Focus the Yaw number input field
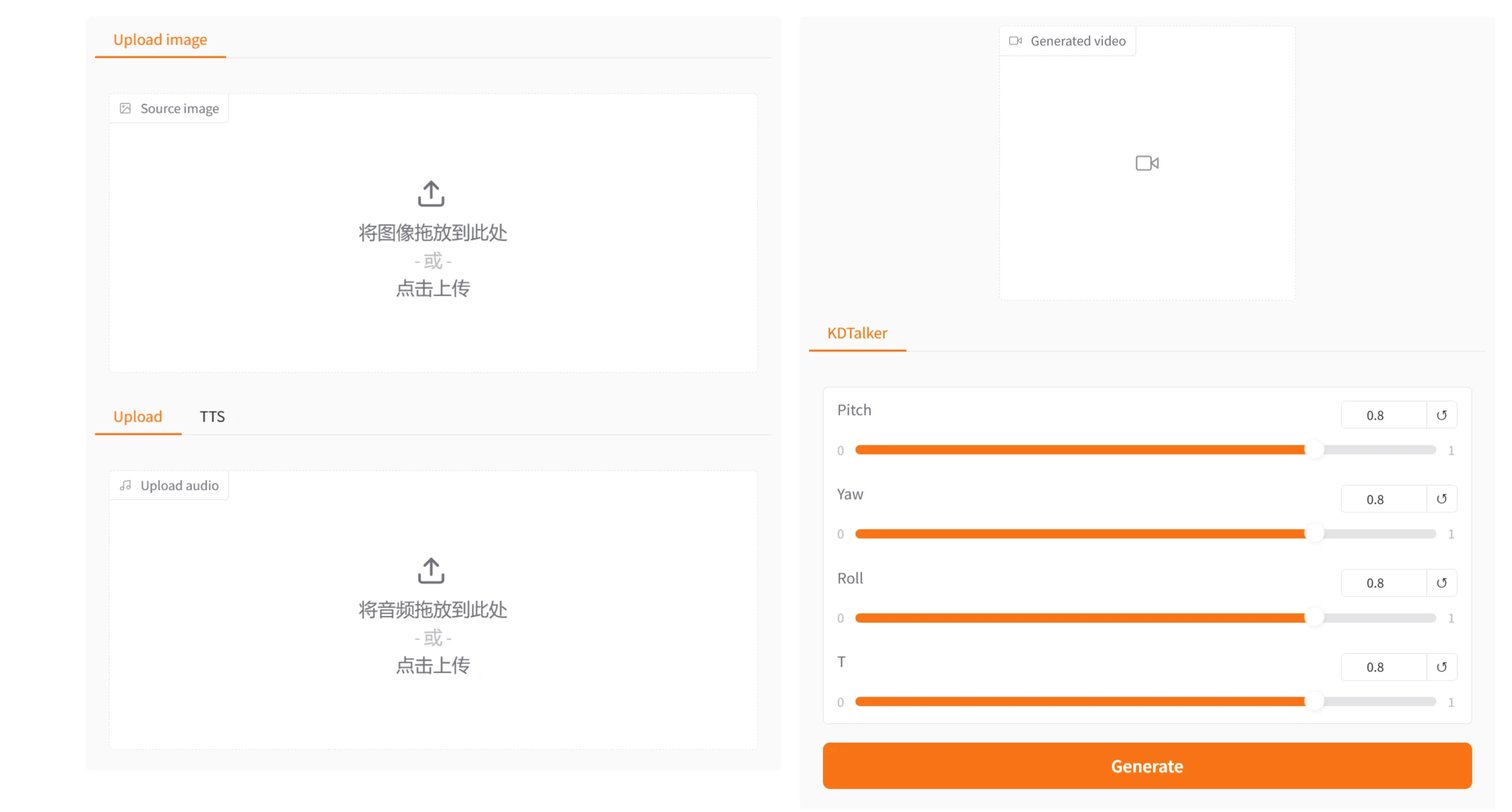 tap(1383, 499)
